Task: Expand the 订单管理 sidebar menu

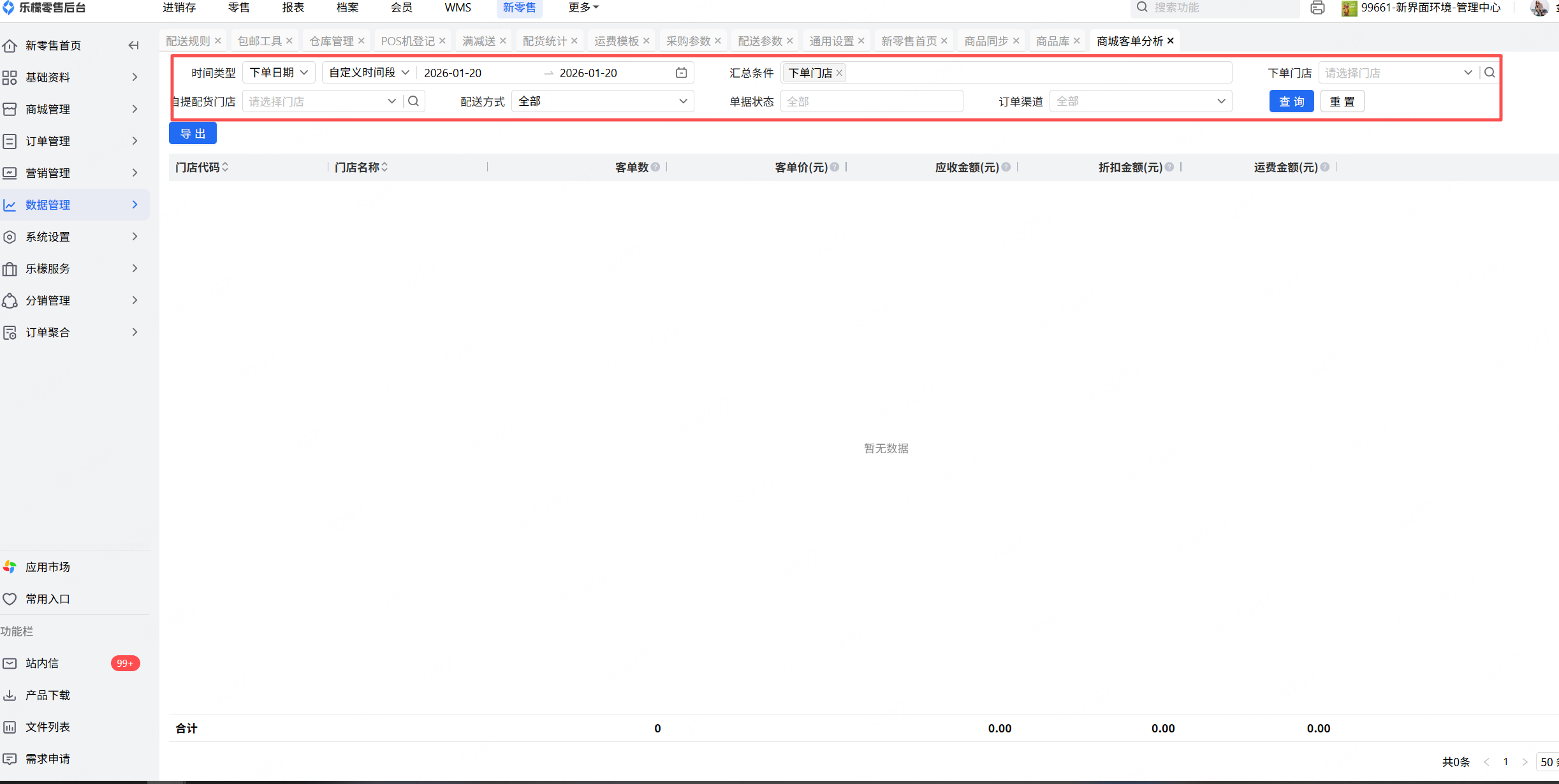Action: pyautogui.click(x=70, y=141)
